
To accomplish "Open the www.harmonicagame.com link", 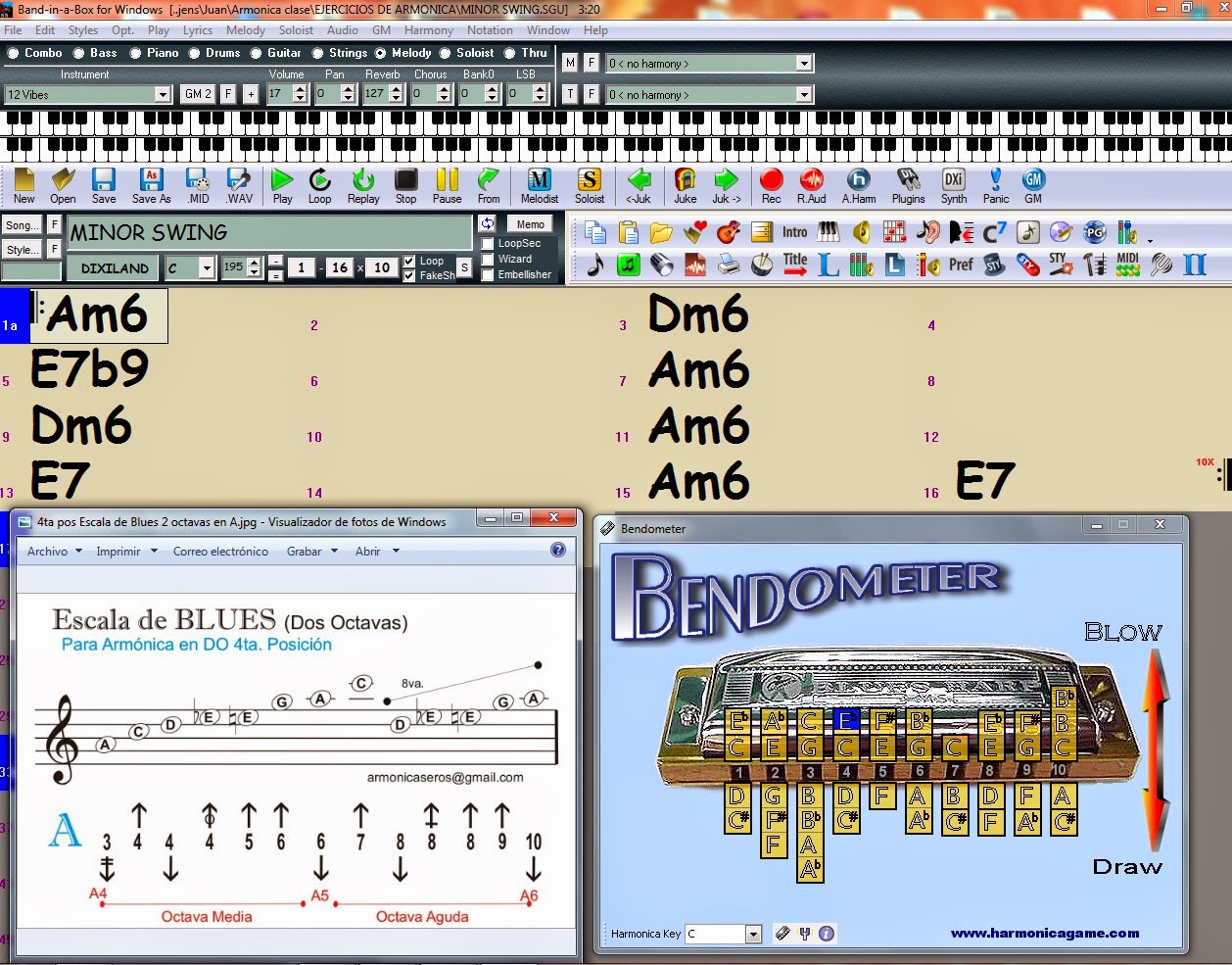I will pos(1045,934).
